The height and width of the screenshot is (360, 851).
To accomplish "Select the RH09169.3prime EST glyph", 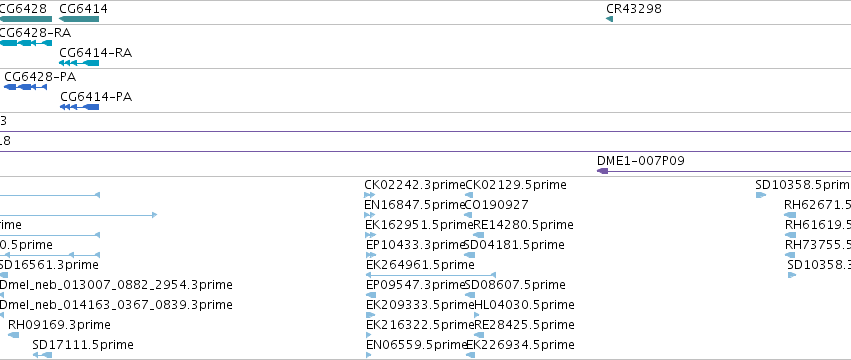I will (x=14, y=335).
